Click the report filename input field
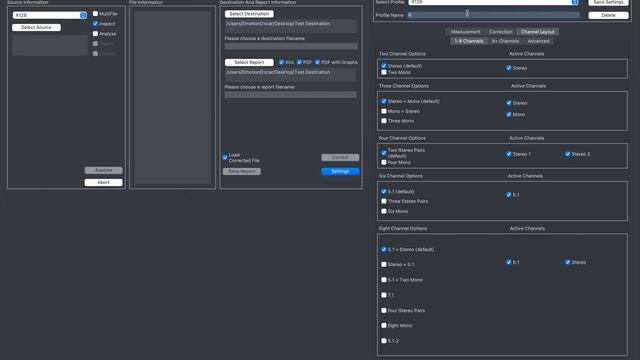The width and height of the screenshot is (640, 360). click(291, 95)
